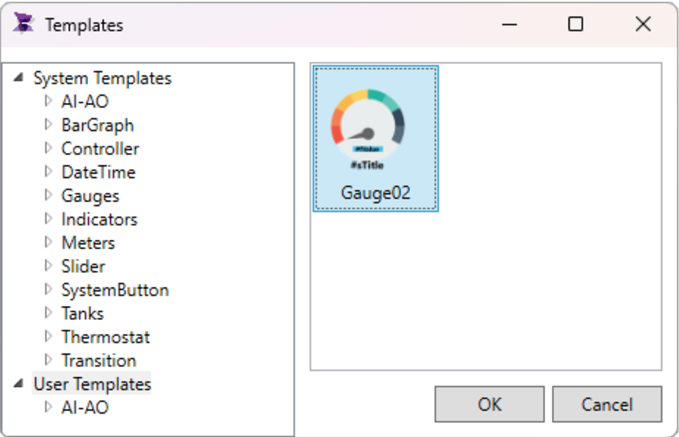Expand the BarGraph category arrow
The height and width of the screenshot is (437, 679).
47,125
